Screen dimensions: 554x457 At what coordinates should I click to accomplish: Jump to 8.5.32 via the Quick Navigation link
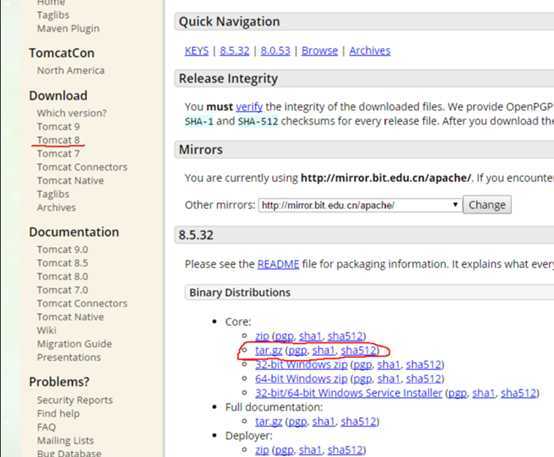click(x=235, y=51)
